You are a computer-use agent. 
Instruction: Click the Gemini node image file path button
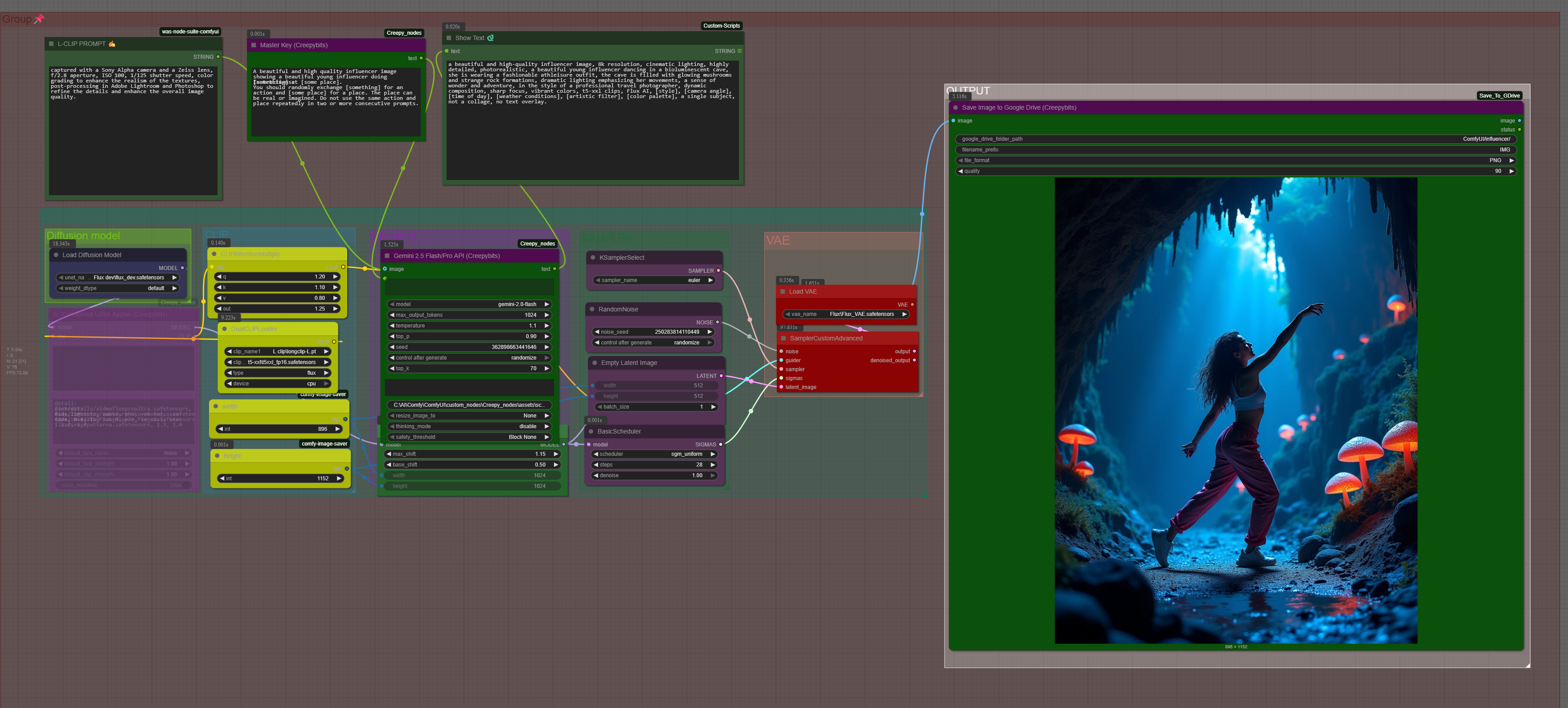[469, 405]
